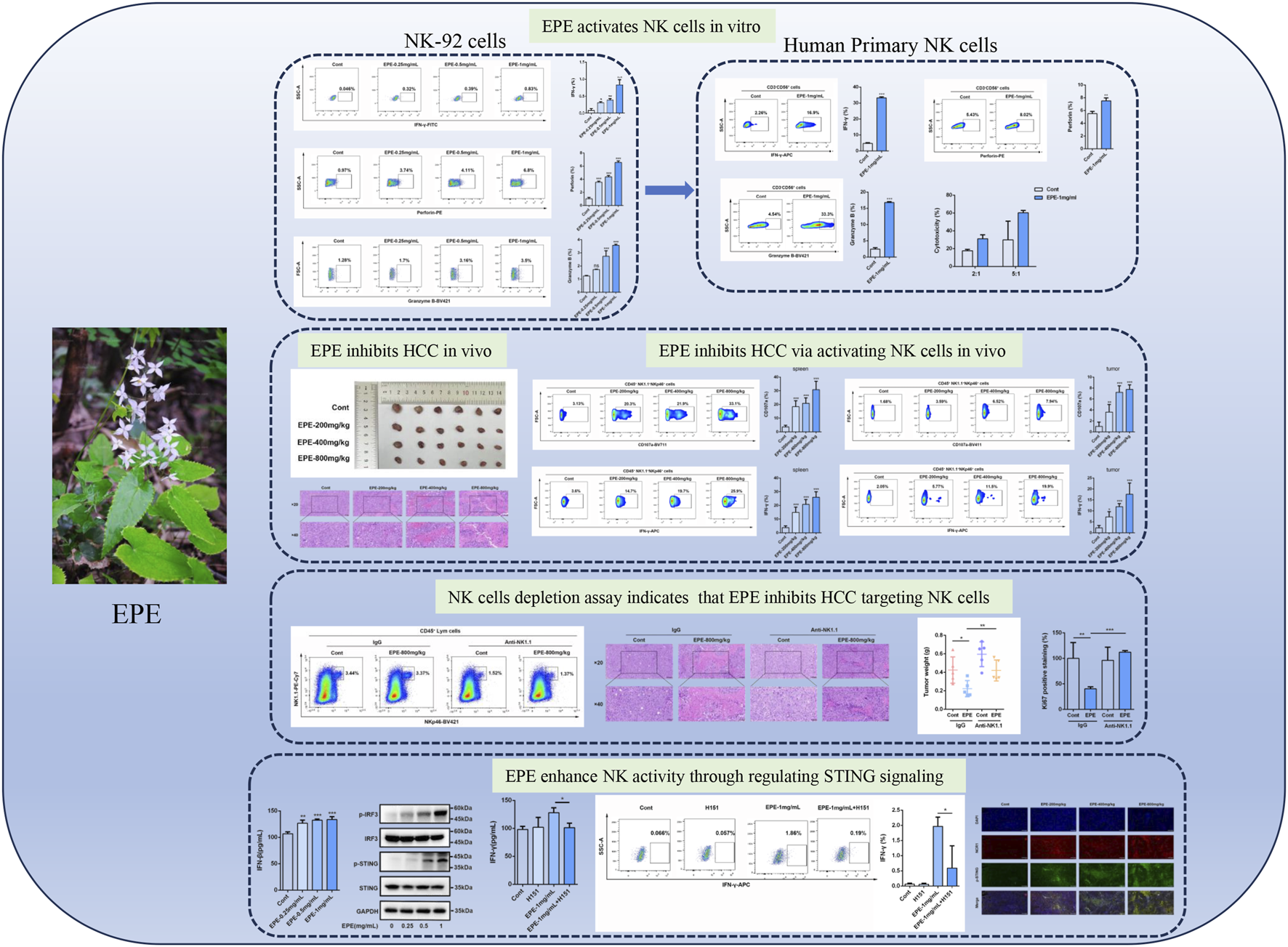Select the CD45+ Lym cells flow cytometry panel

coord(437,676)
